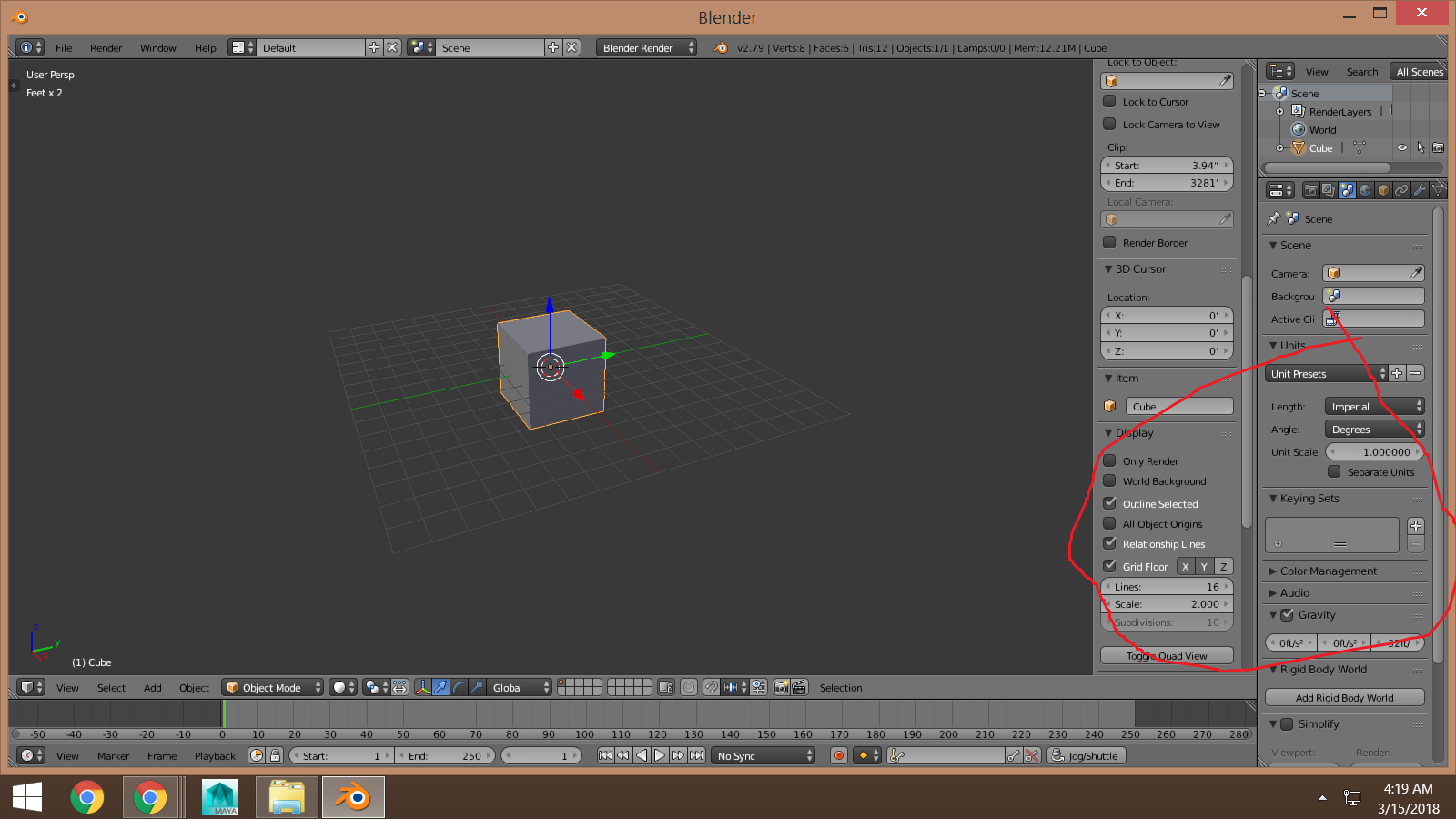Click the Add Rigid Body World button
The height and width of the screenshot is (819, 1456).
point(1344,697)
